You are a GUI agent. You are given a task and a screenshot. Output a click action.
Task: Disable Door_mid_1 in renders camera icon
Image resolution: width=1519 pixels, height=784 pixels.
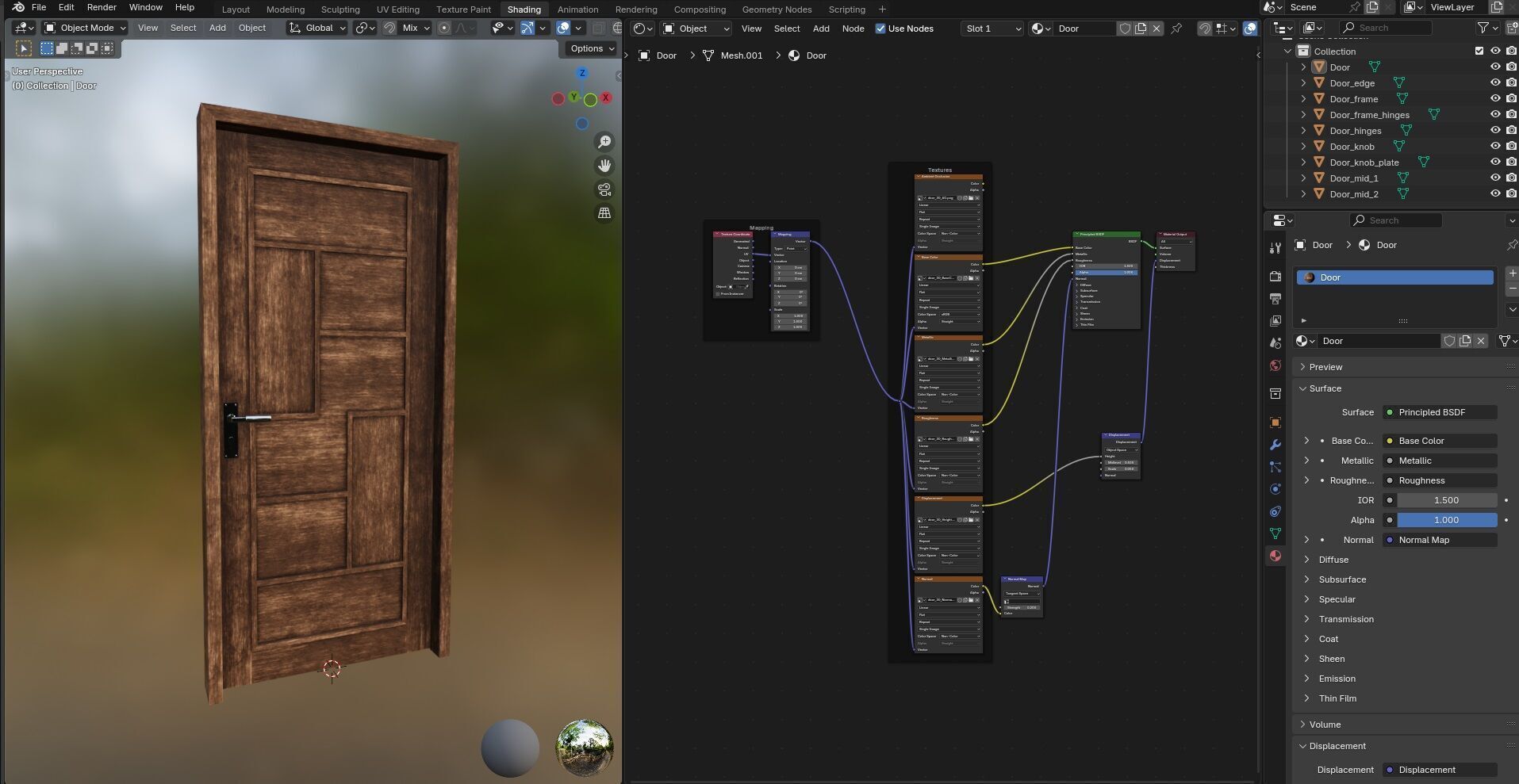point(1512,178)
